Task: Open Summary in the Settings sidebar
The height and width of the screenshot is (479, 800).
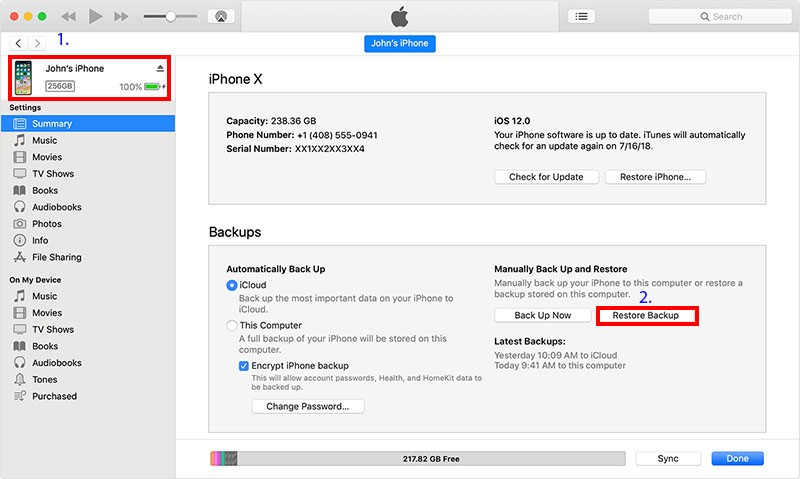Action: [x=51, y=124]
